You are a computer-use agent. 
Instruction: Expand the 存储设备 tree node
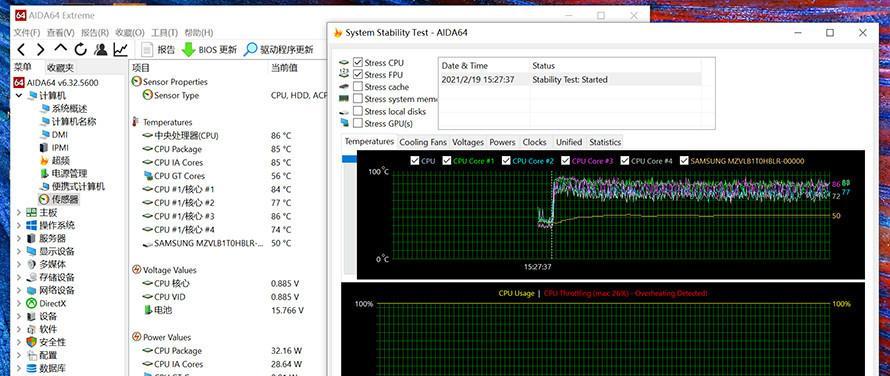19,277
